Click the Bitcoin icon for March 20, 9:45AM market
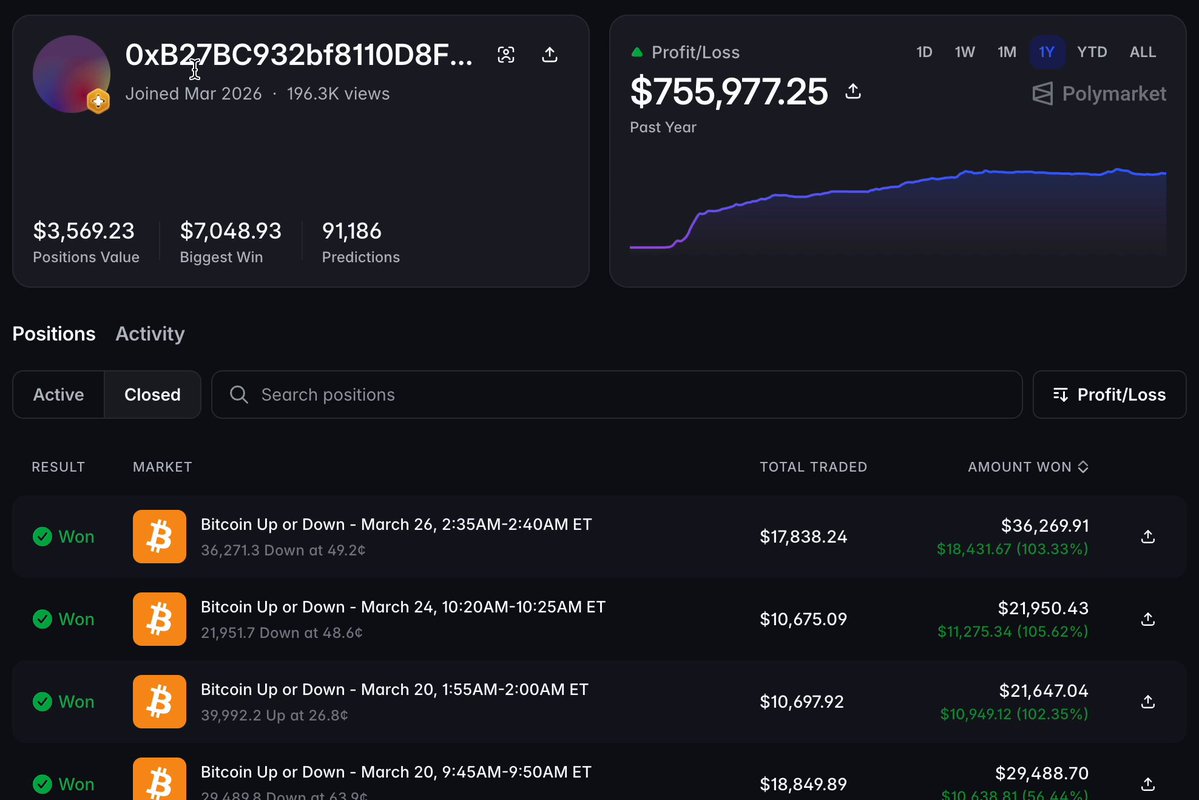1199x800 pixels. tap(159, 779)
